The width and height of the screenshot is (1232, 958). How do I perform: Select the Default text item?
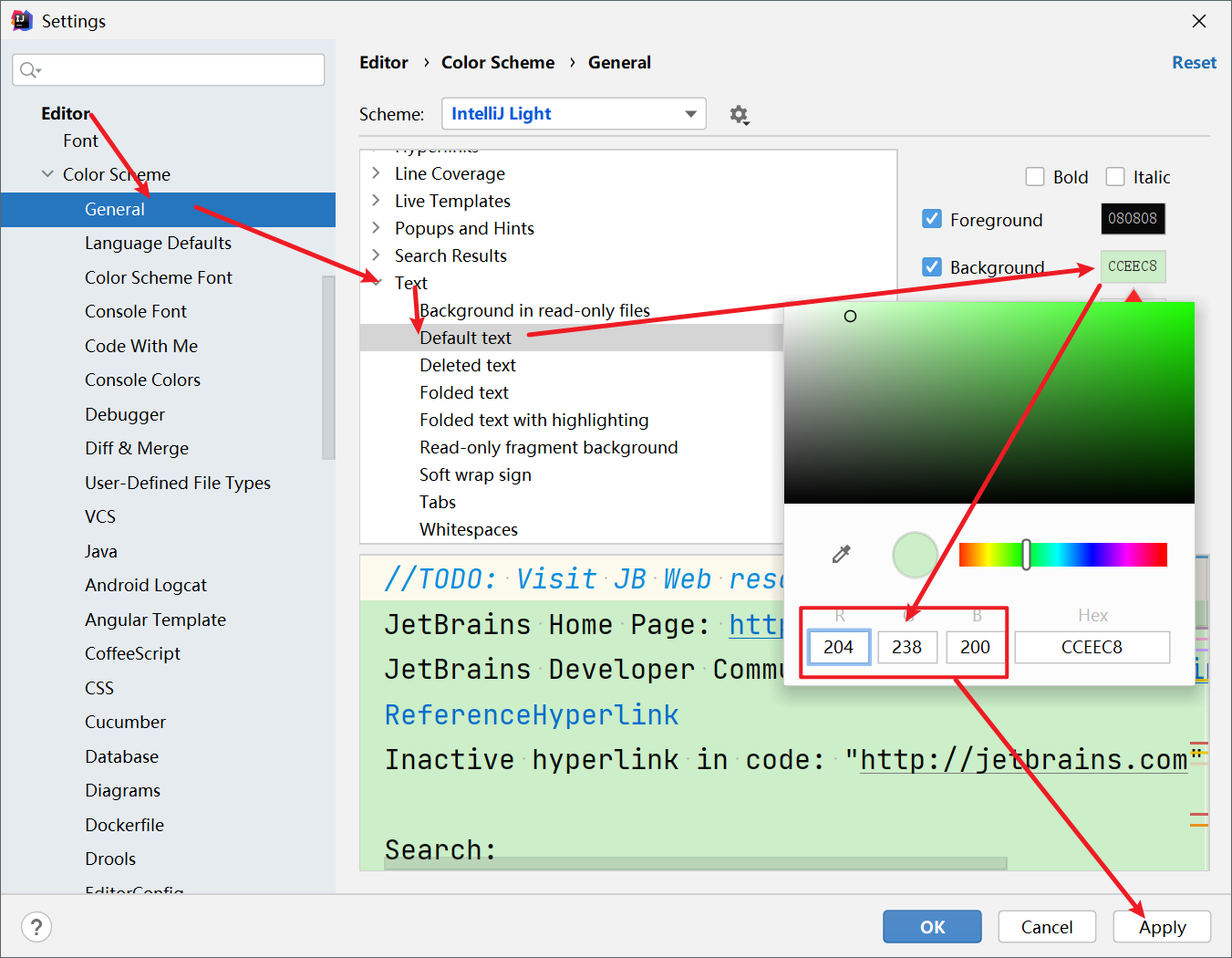tap(466, 338)
